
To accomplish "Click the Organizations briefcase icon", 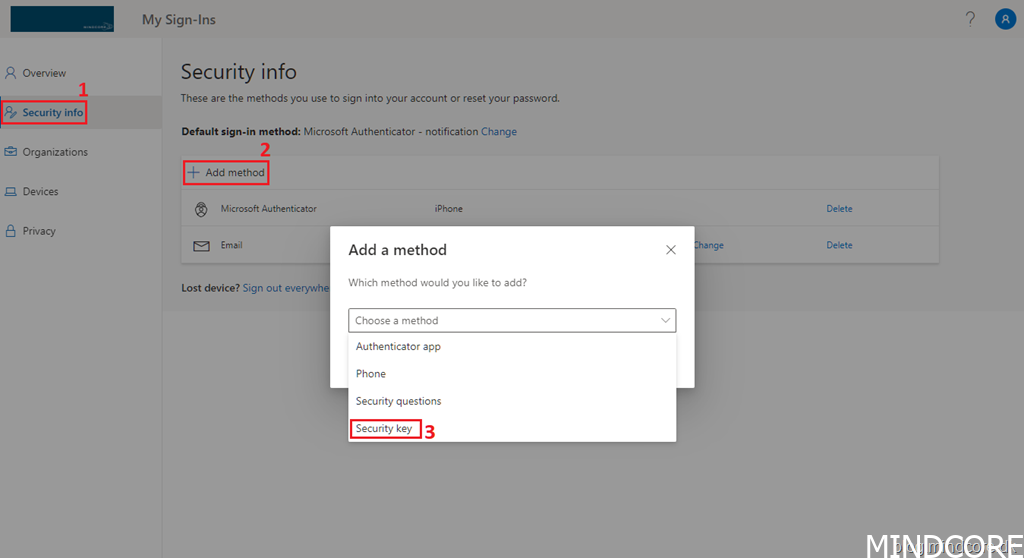I will (11, 152).
